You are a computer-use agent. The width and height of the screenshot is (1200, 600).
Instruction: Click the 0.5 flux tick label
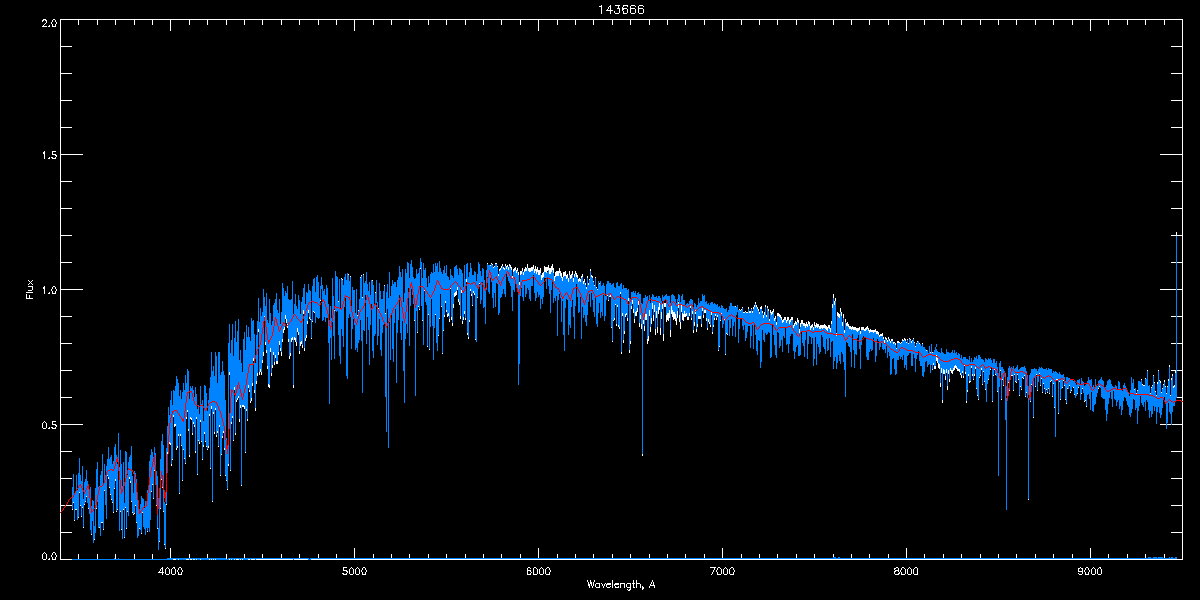point(47,423)
